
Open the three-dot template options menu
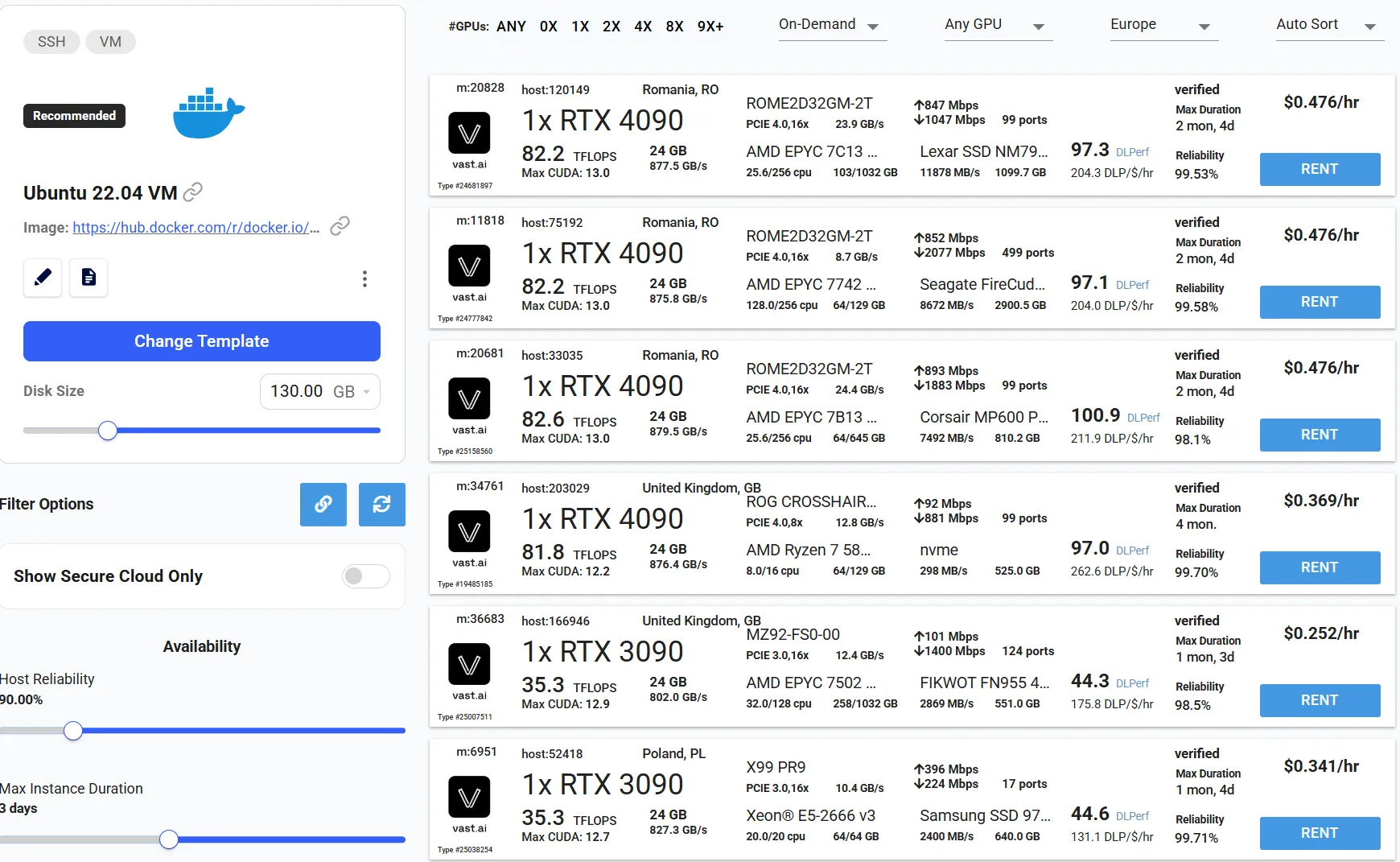tap(364, 278)
